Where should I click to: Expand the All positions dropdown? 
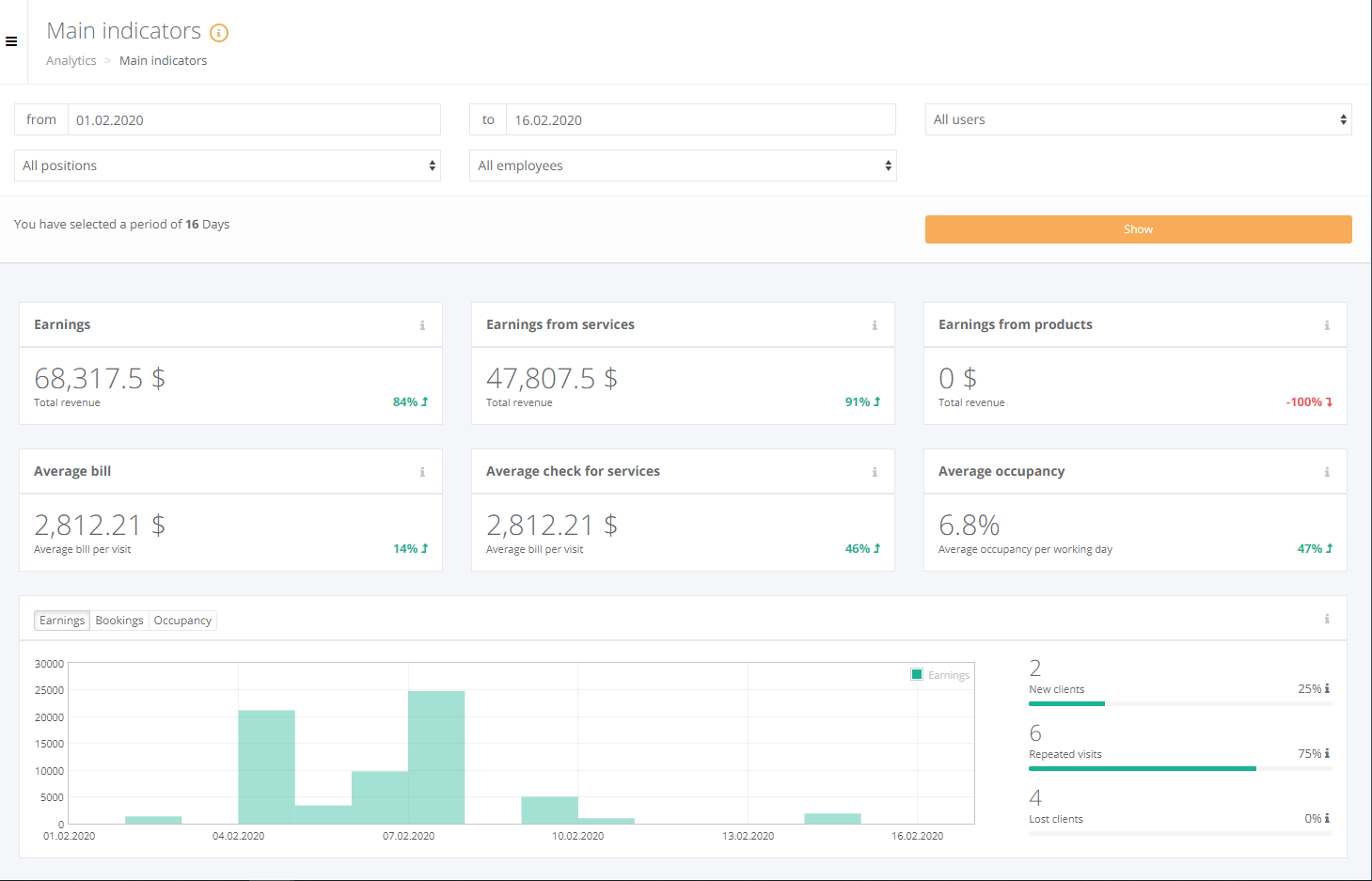pos(228,165)
